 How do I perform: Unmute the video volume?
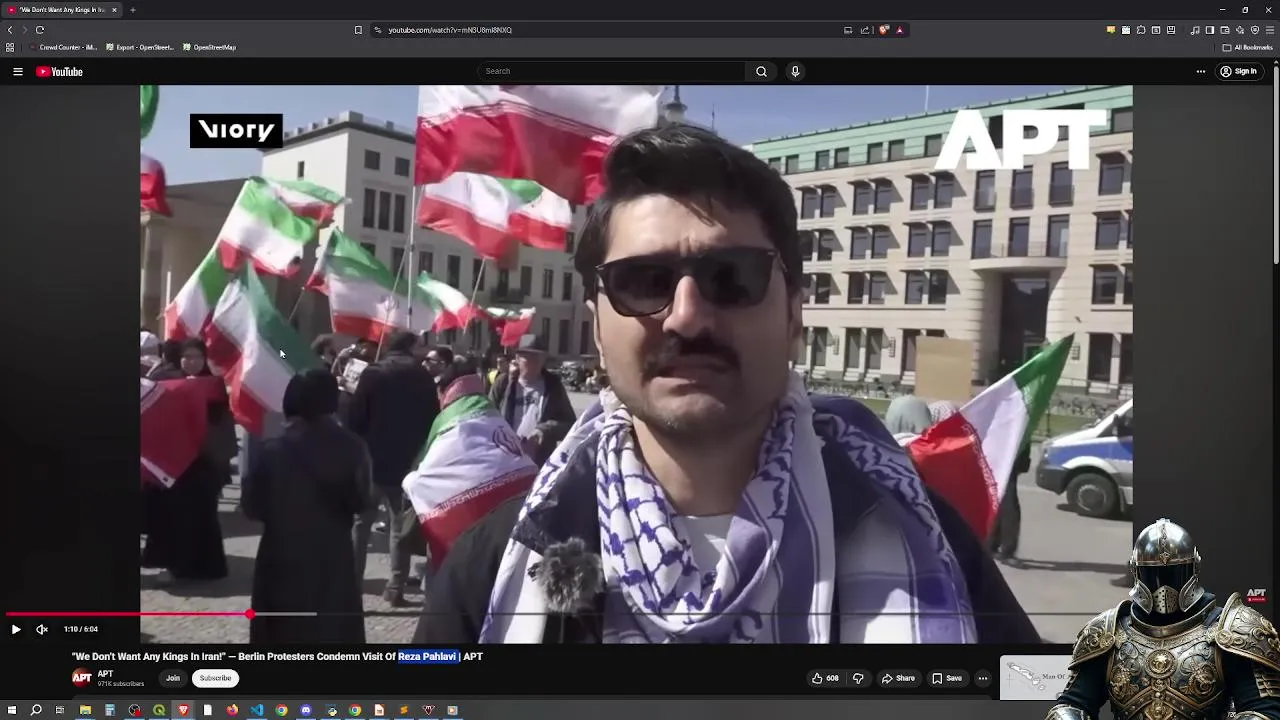click(42, 629)
